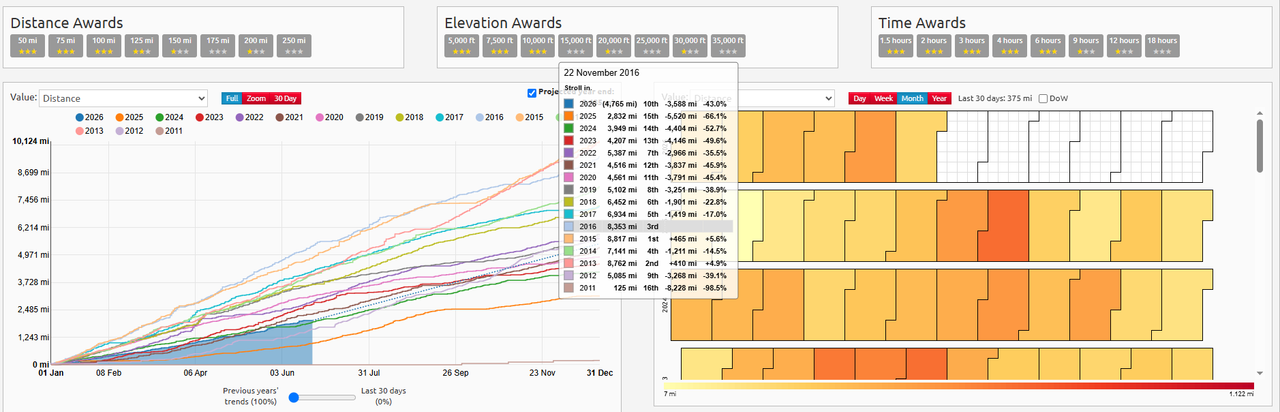Toggle the 2019 legend entry

[369, 117]
